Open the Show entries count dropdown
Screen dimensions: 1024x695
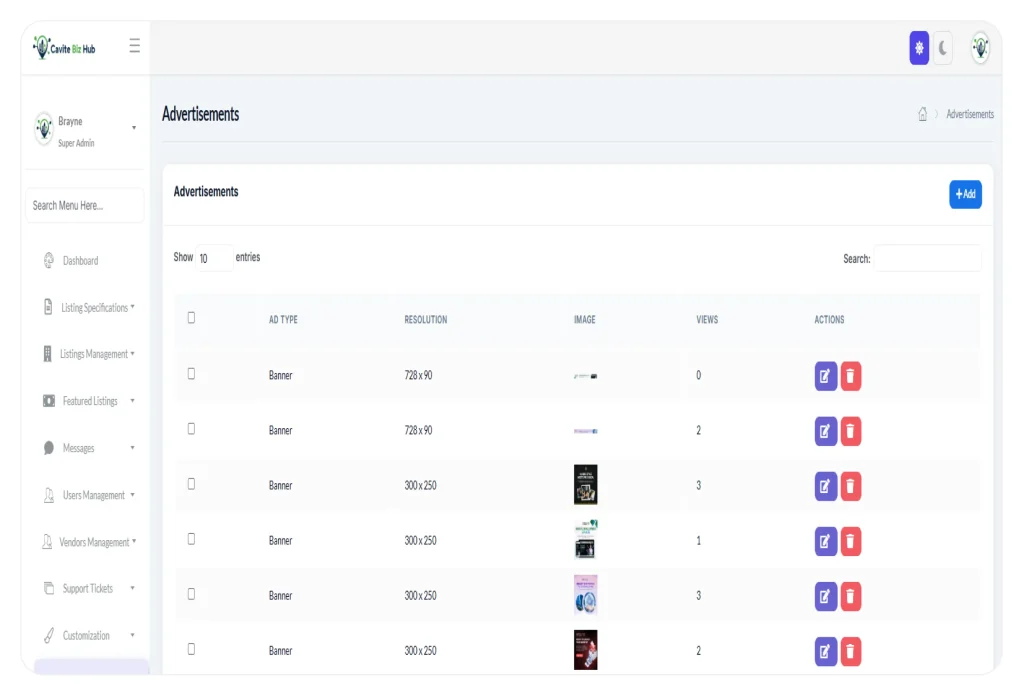click(x=214, y=258)
